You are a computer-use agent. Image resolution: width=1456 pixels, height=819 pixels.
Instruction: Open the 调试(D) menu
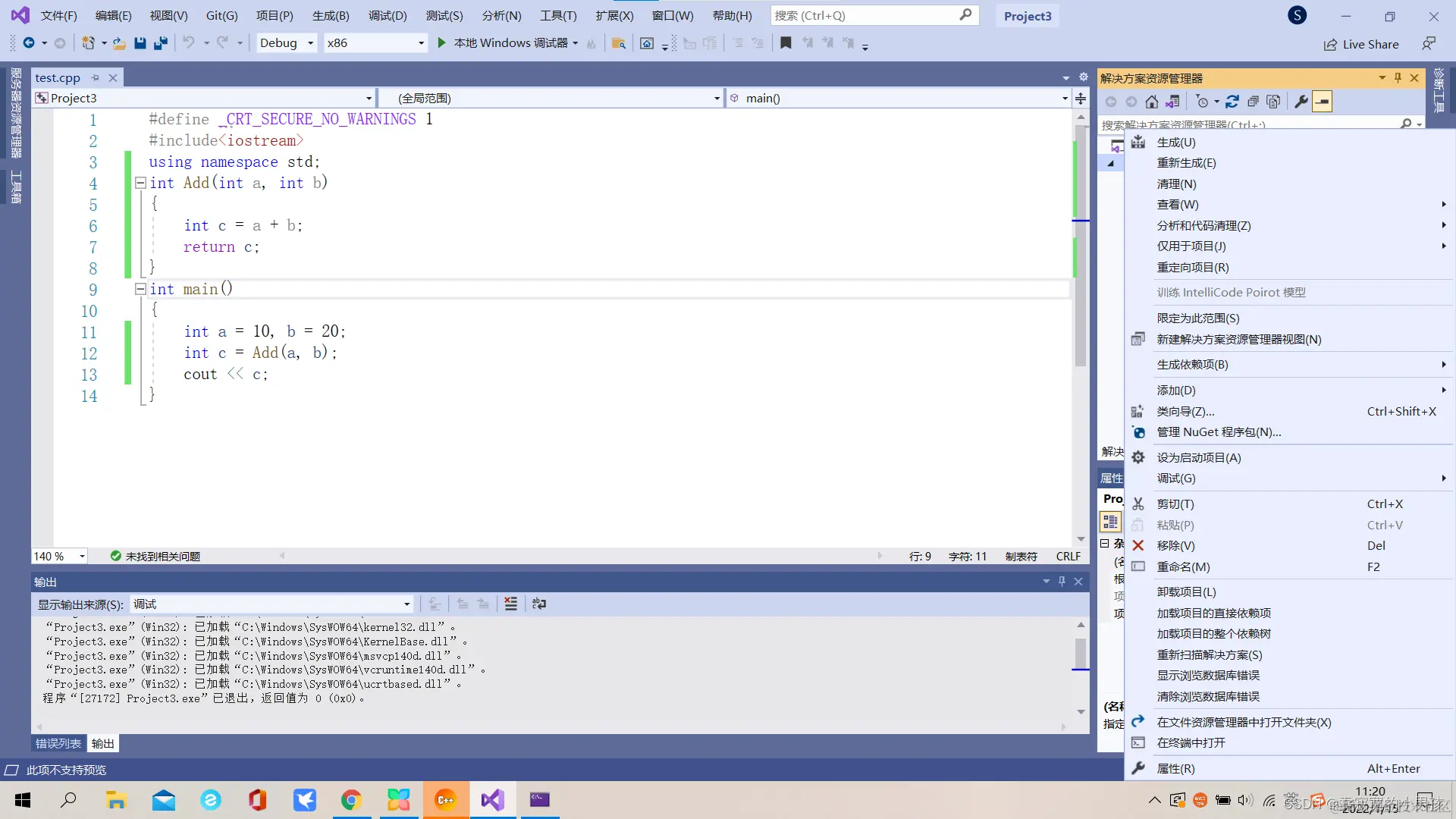coord(388,15)
